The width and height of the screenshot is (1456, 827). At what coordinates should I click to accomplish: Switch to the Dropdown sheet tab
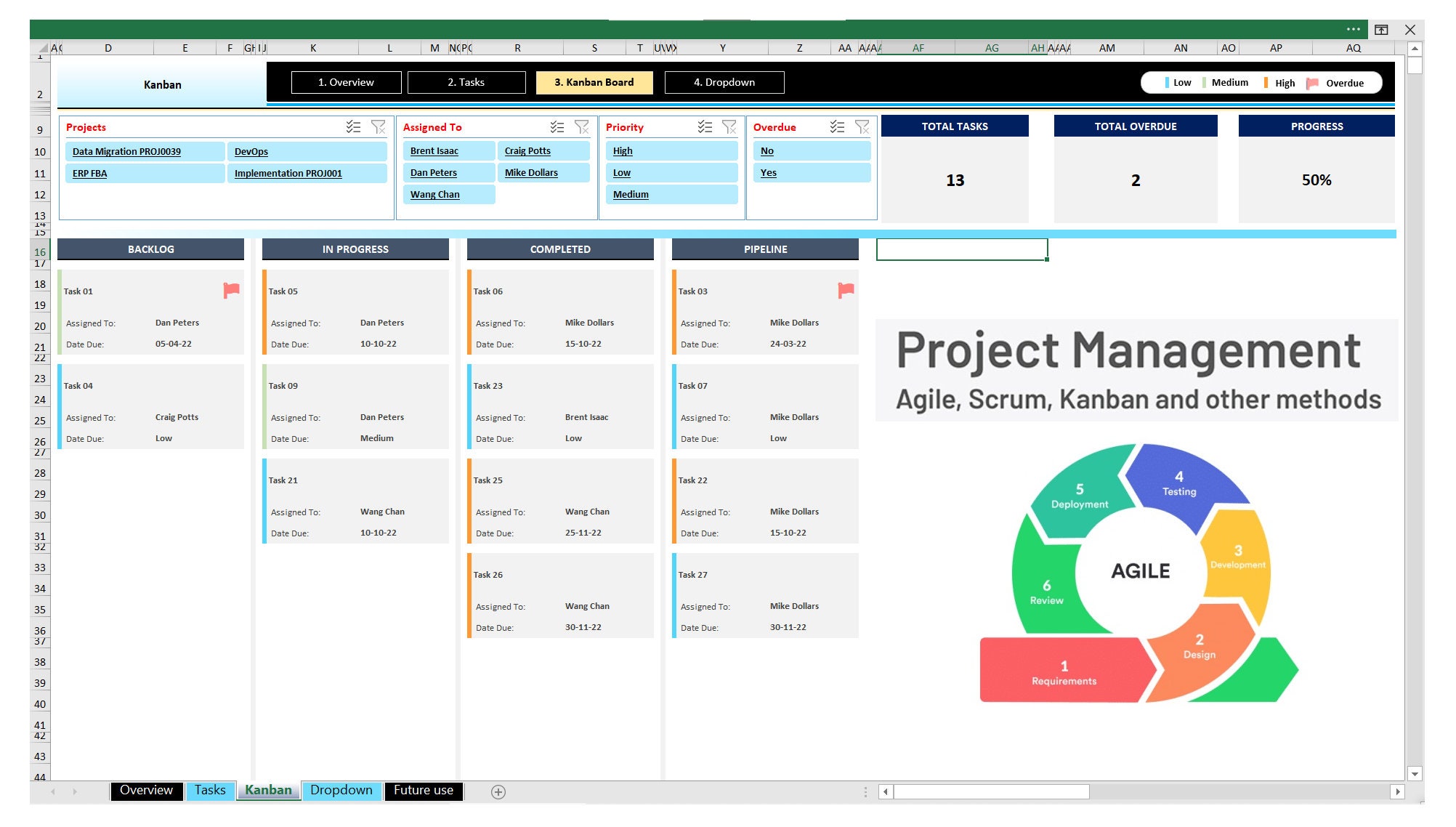[x=341, y=790]
